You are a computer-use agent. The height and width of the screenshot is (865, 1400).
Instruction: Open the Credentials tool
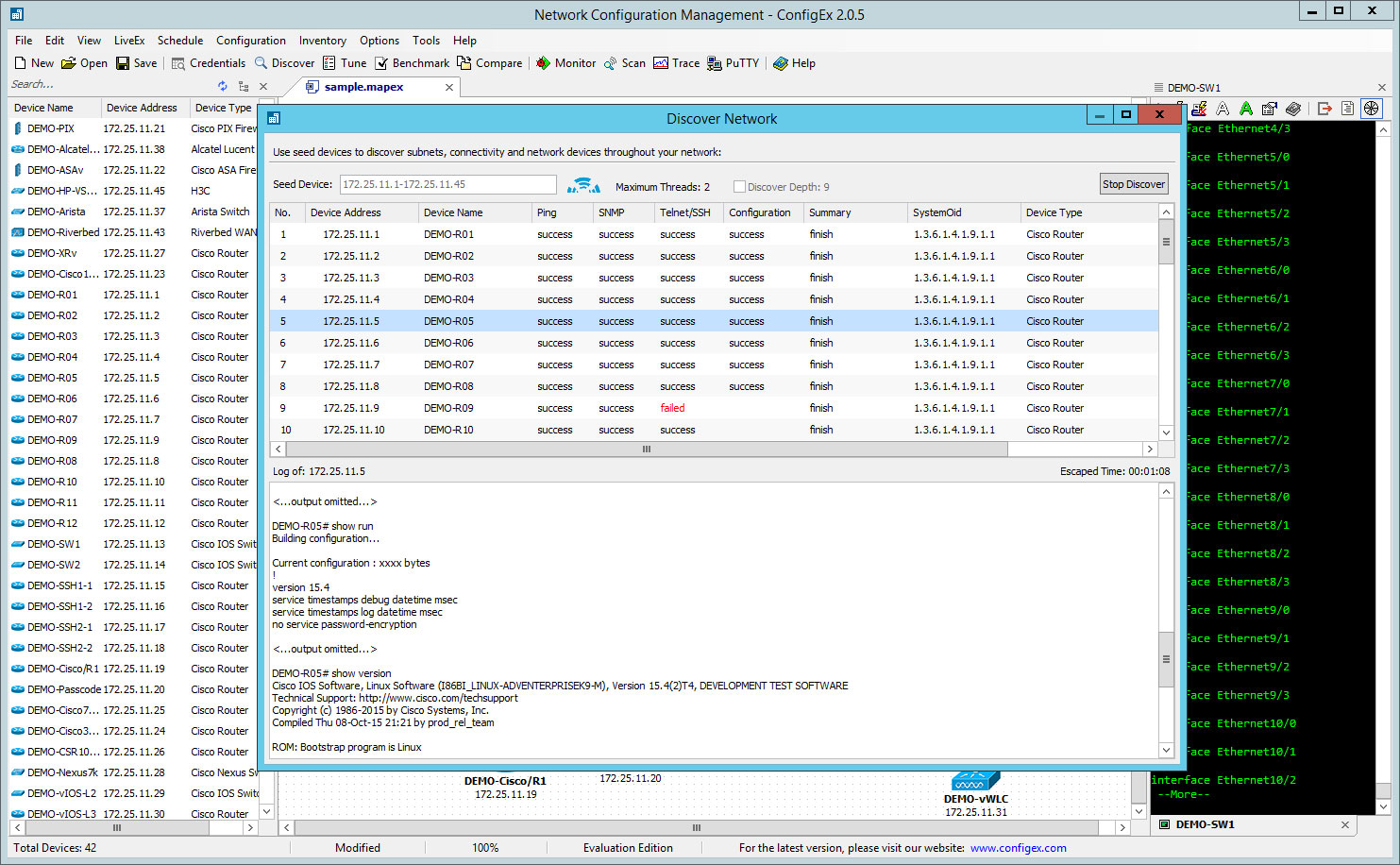click(x=208, y=63)
